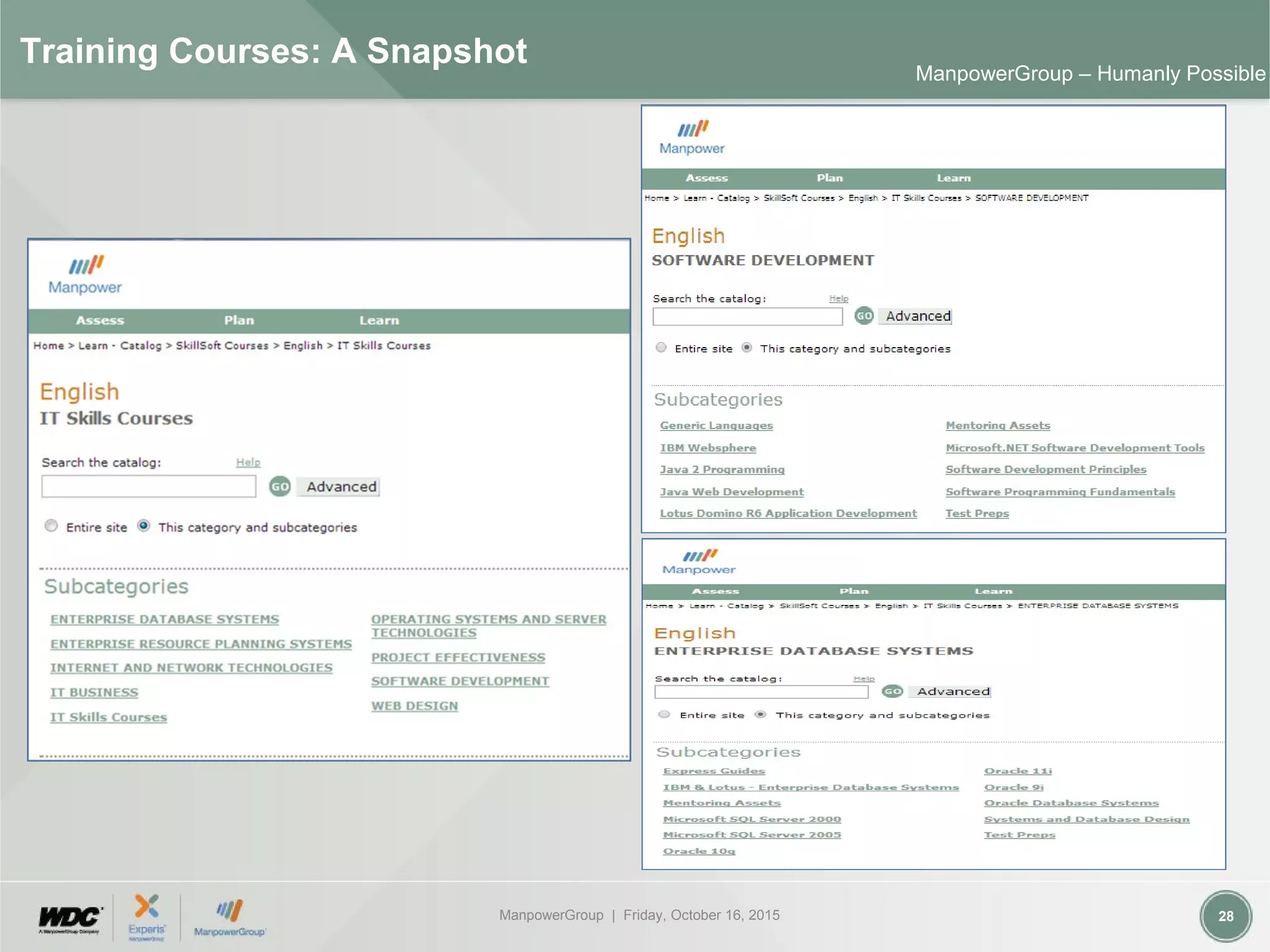The height and width of the screenshot is (952, 1270).
Task: Open Oracle 10g link
Action: pos(699,851)
